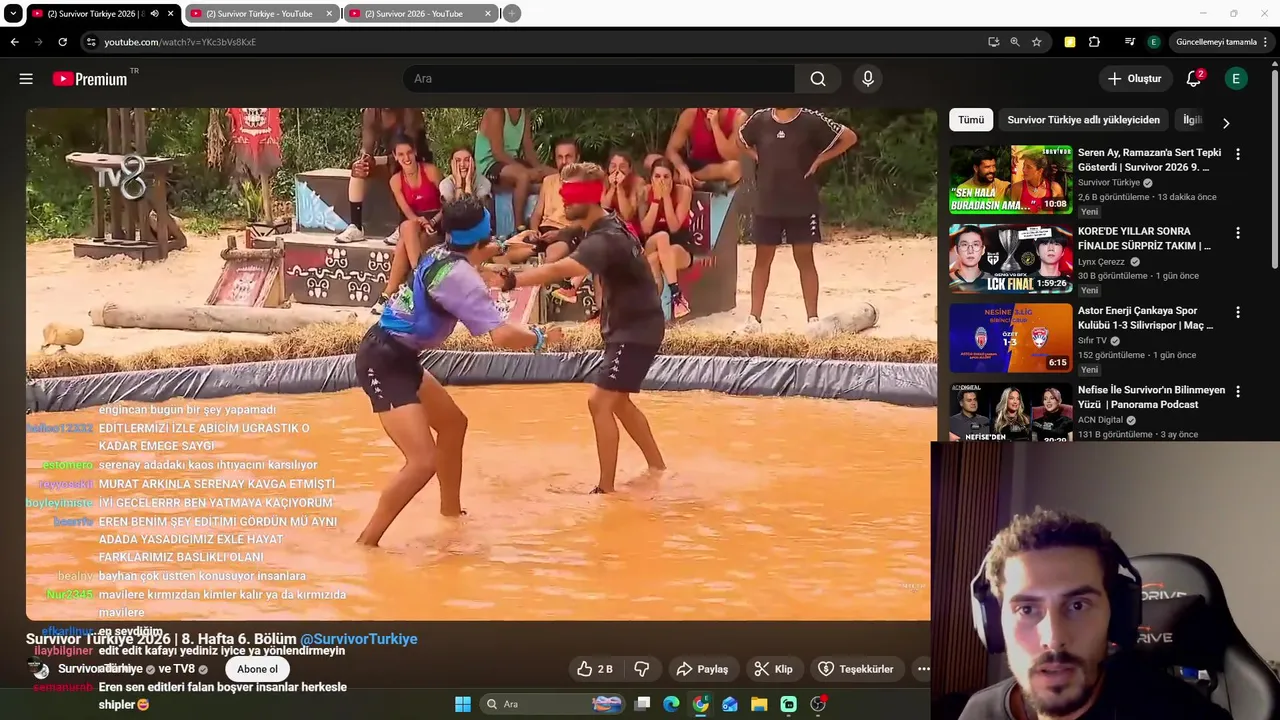This screenshot has height=720, width=1280.
Task: Open Astor Enerji Çankaya Spor thumbnail
Action: point(1010,337)
